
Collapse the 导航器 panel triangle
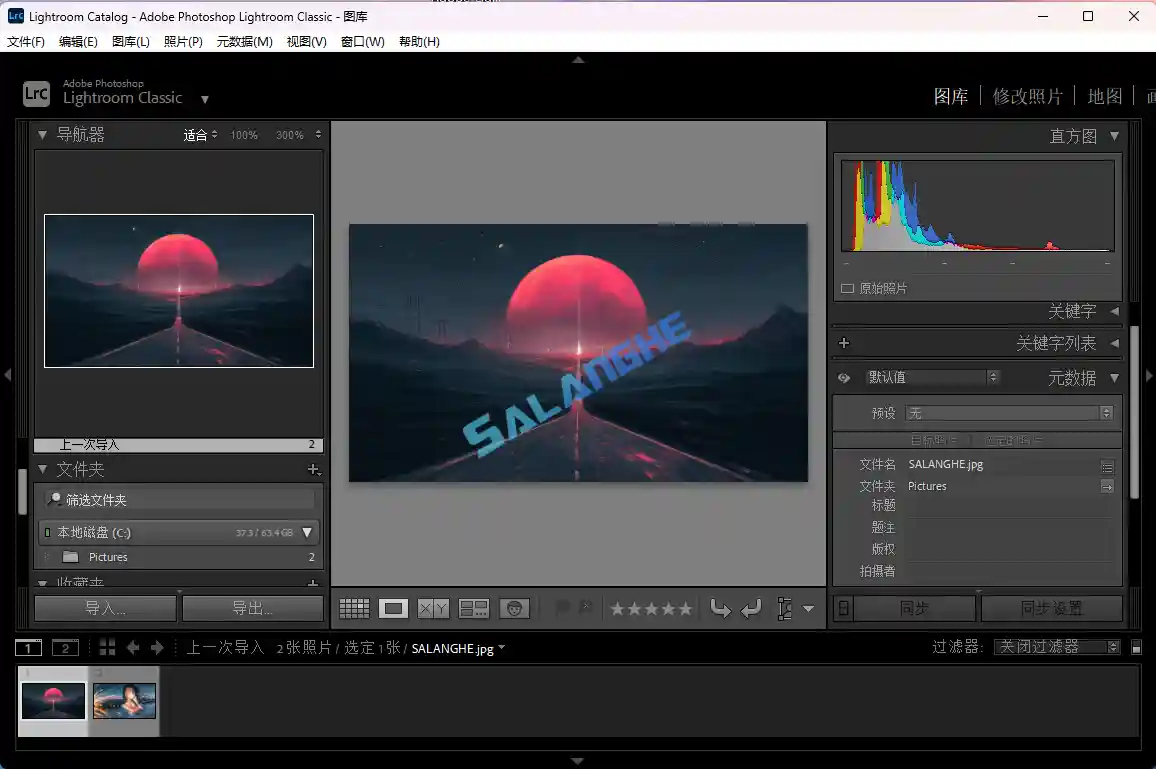coord(42,134)
